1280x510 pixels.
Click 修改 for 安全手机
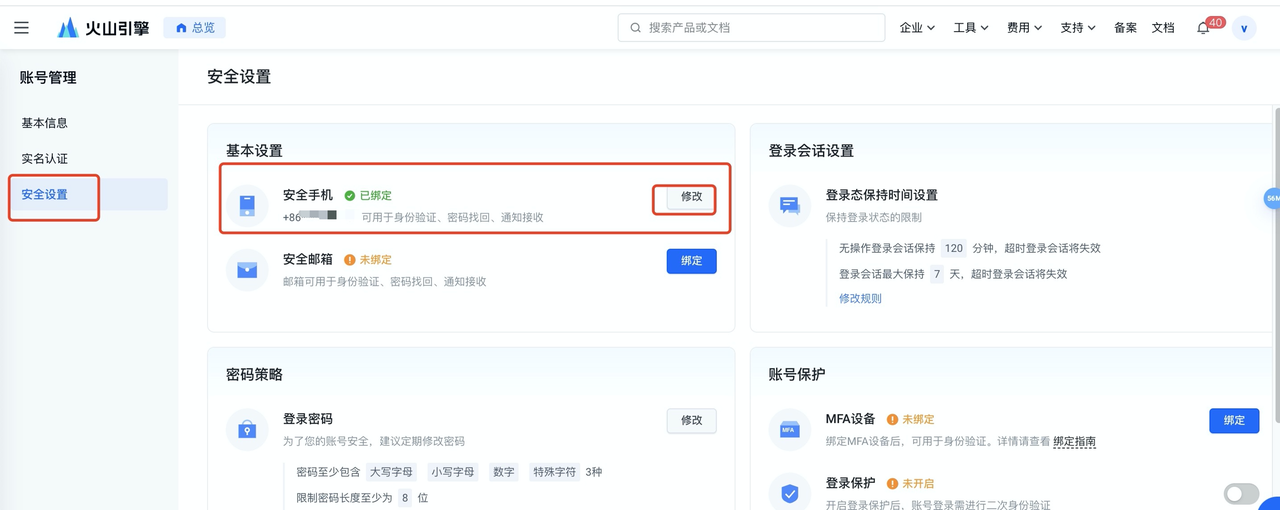coord(691,197)
